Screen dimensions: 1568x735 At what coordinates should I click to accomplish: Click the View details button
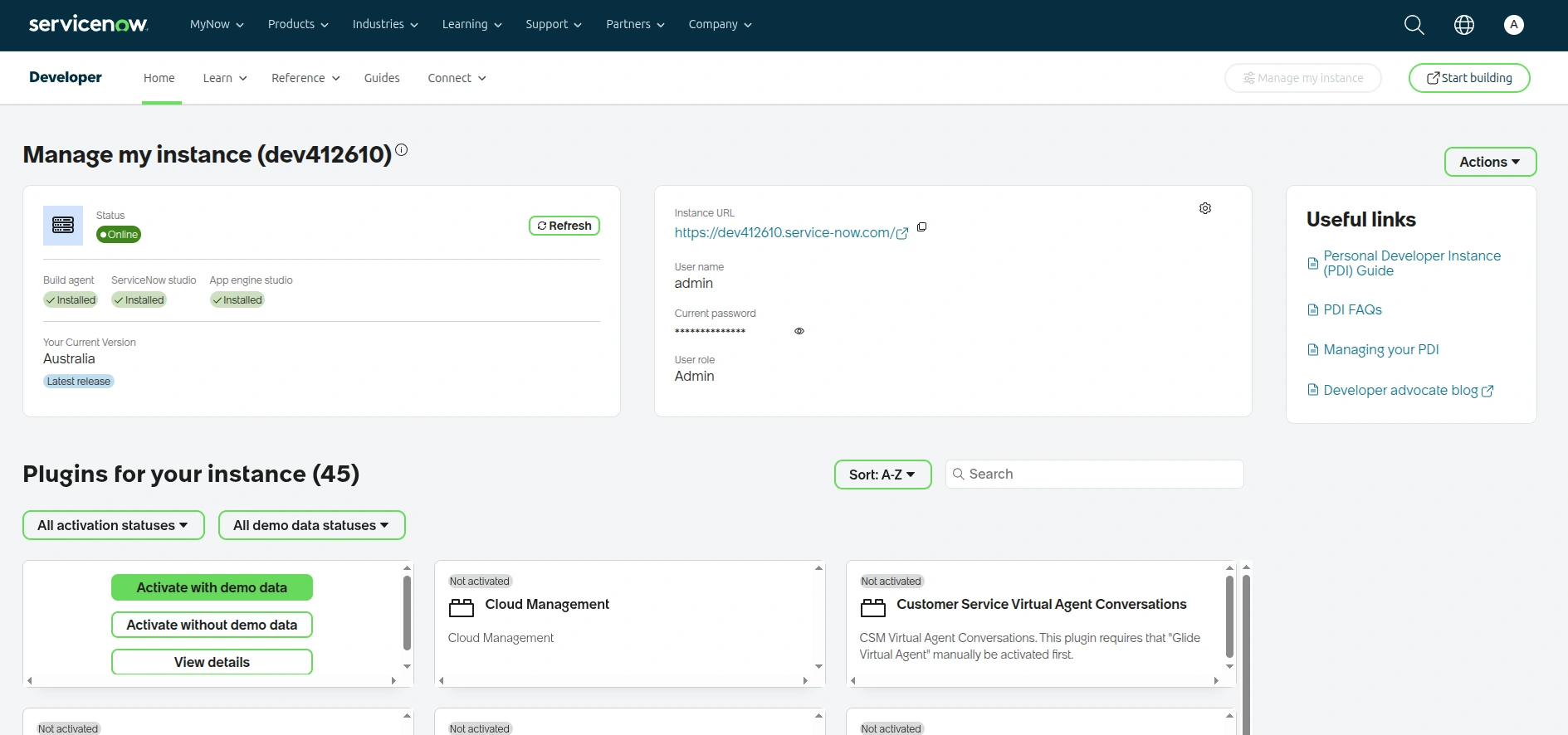(212, 662)
